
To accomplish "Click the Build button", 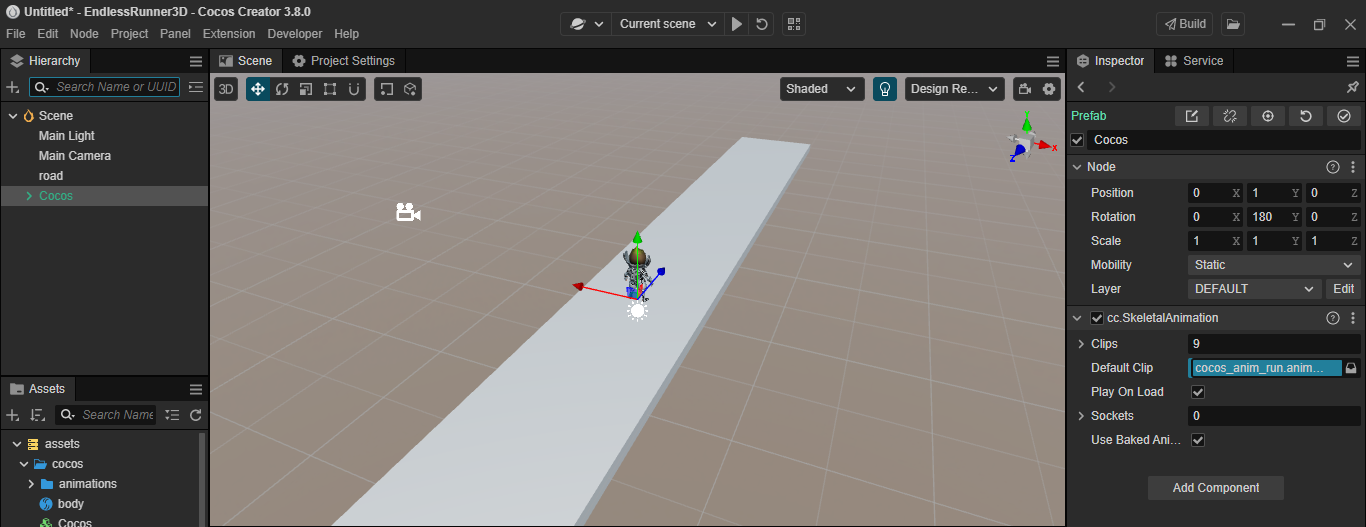I will [1184, 24].
